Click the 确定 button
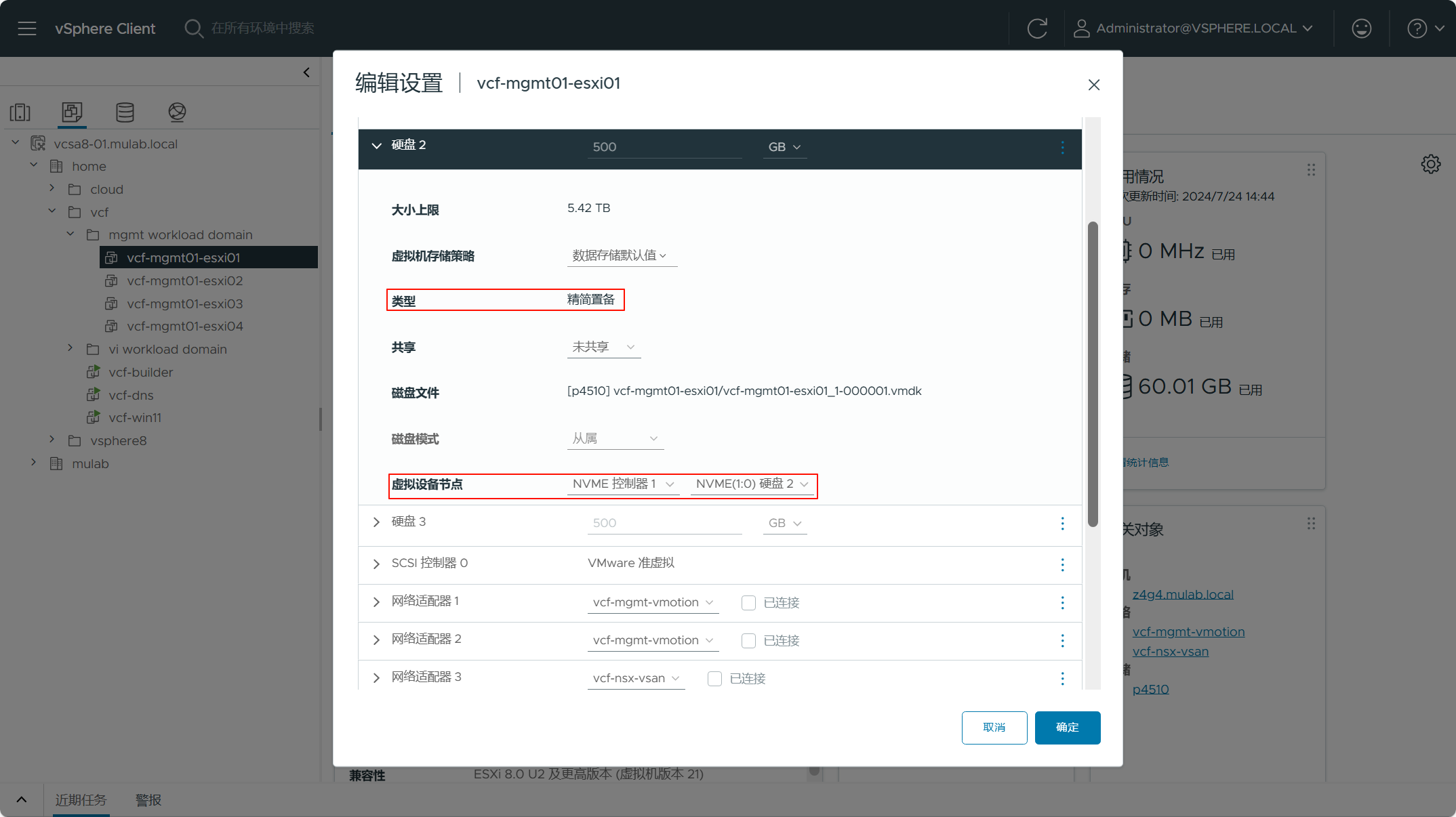This screenshot has width=1456, height=817. point(1067,728)
